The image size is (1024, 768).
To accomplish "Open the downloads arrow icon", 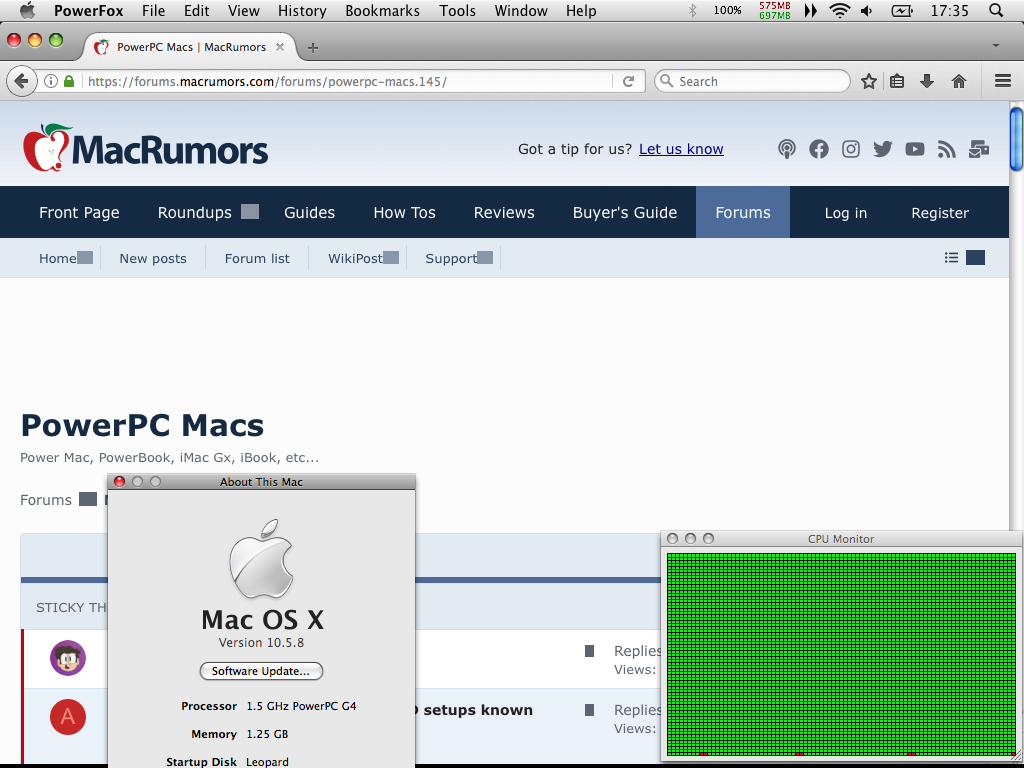I will point(927,82).
